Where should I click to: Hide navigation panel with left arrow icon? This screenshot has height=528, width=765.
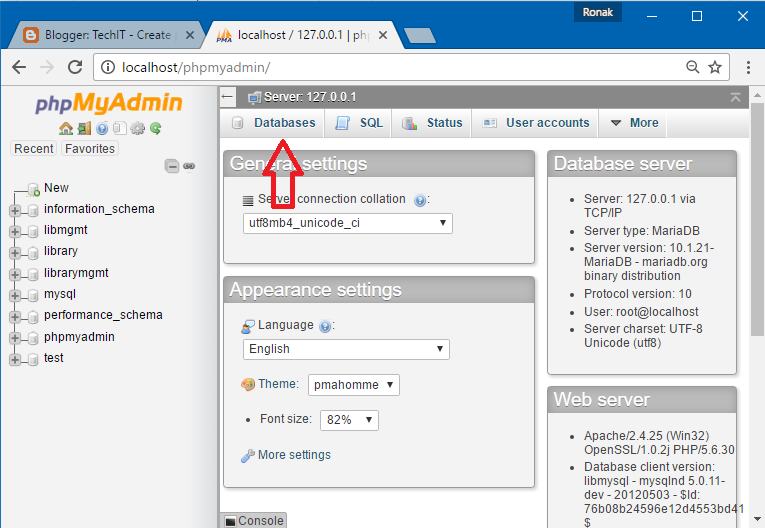[227, 97]
